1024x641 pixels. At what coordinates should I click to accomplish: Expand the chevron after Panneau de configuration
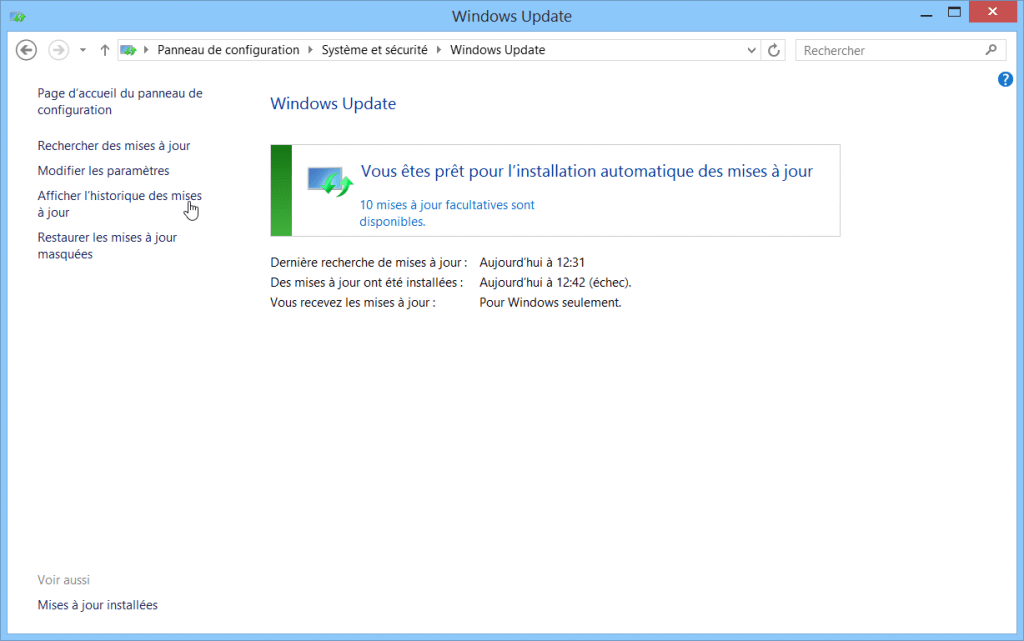pos(311,50)
